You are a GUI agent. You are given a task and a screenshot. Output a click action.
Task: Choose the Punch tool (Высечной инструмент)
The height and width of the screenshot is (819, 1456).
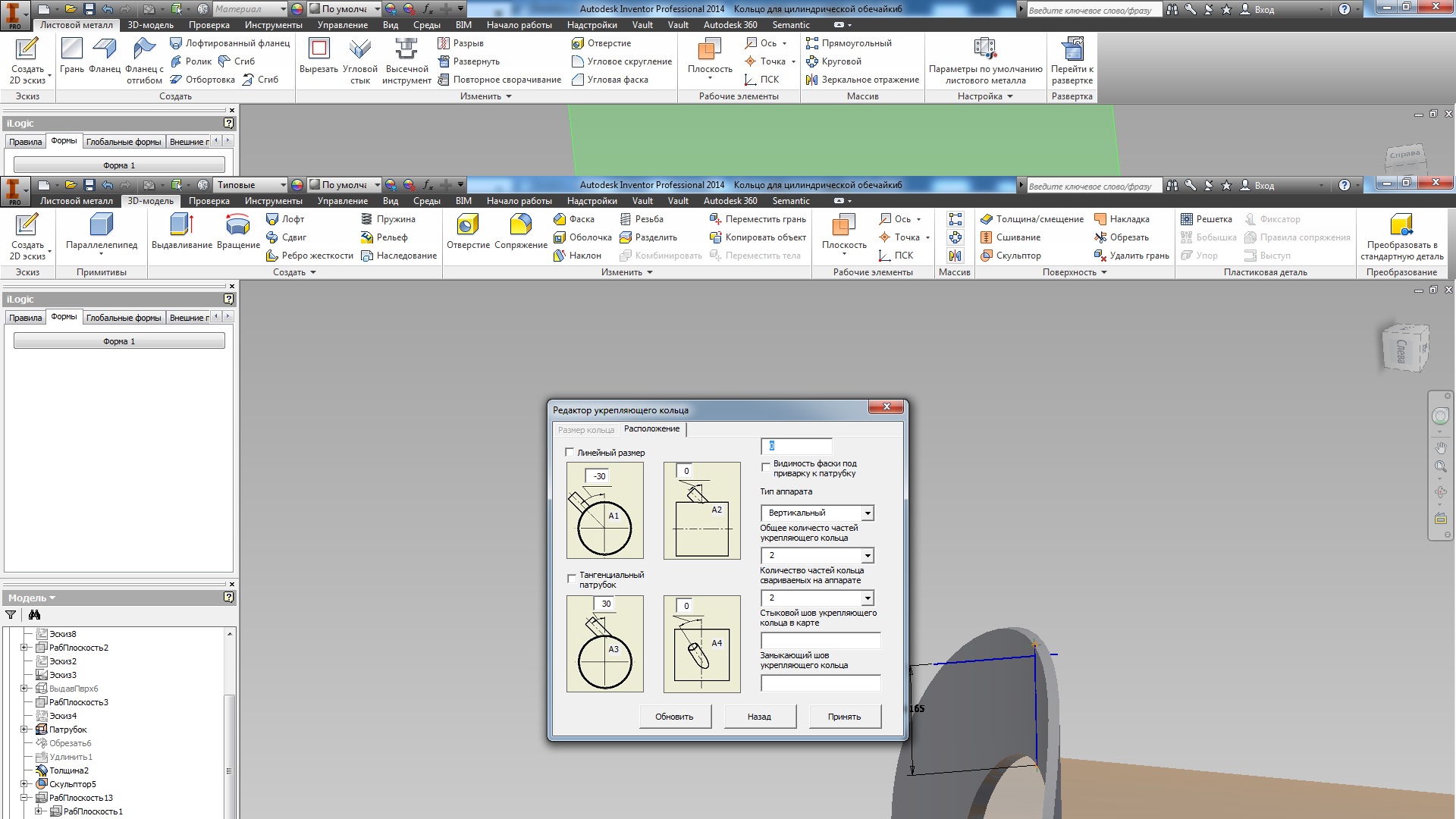406,61
